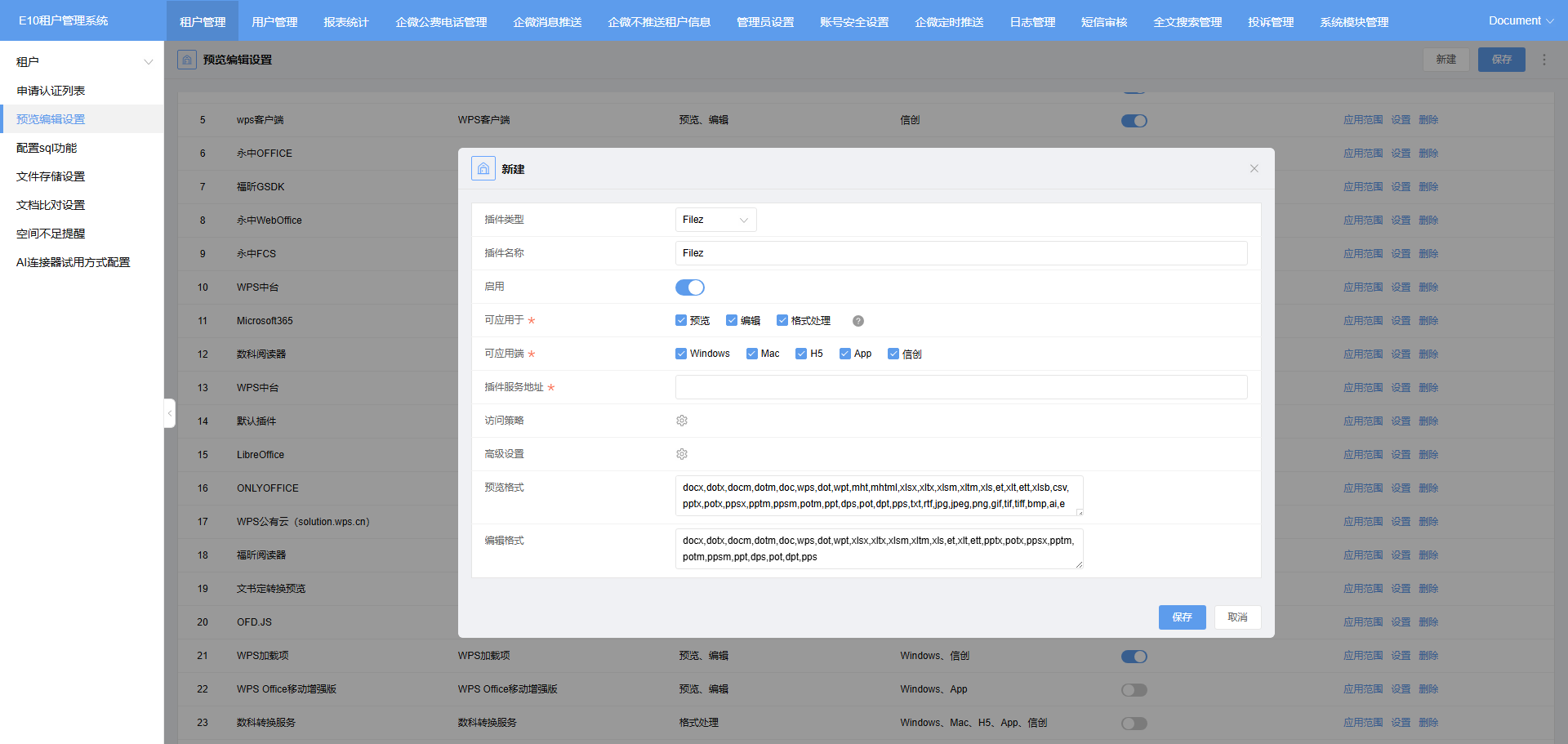Uncheck the Windows checkbox
The width and height of the screenshot is (1568, 744).
pyautogui.click(x=681, y=354)
